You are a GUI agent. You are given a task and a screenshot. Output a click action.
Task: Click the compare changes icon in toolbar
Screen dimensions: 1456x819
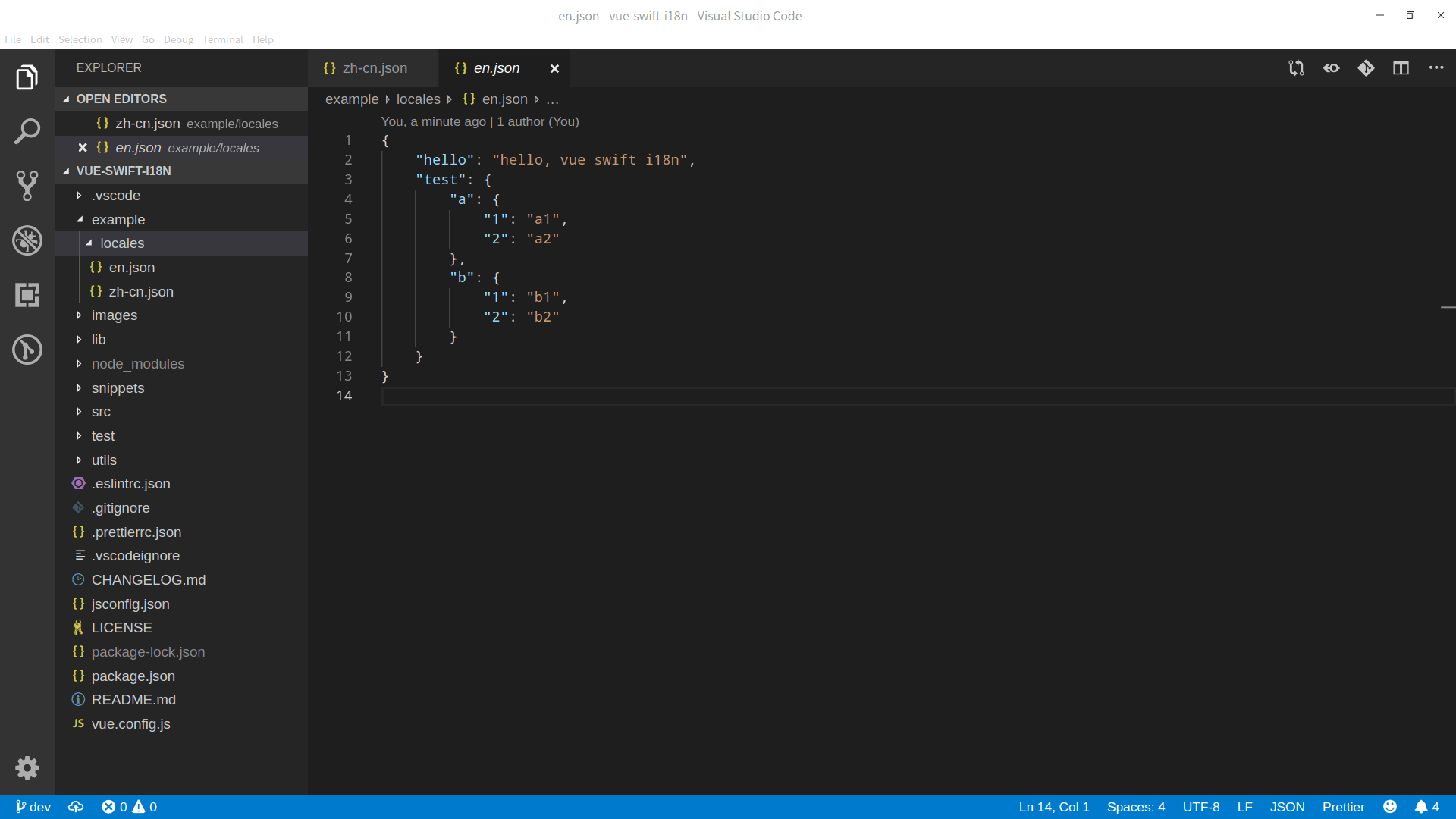pos(1296,68)
